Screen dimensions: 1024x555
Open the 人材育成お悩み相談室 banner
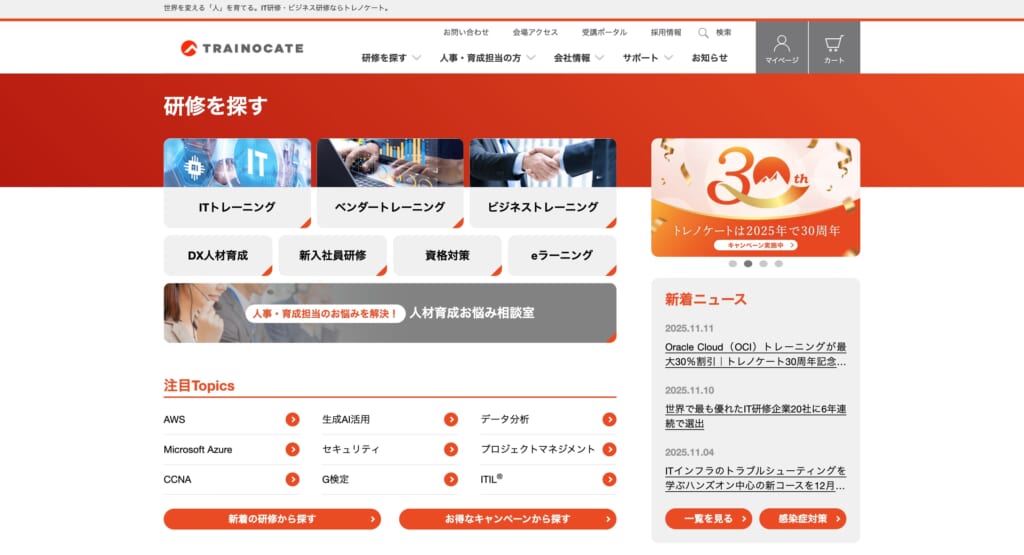(390, 313)
